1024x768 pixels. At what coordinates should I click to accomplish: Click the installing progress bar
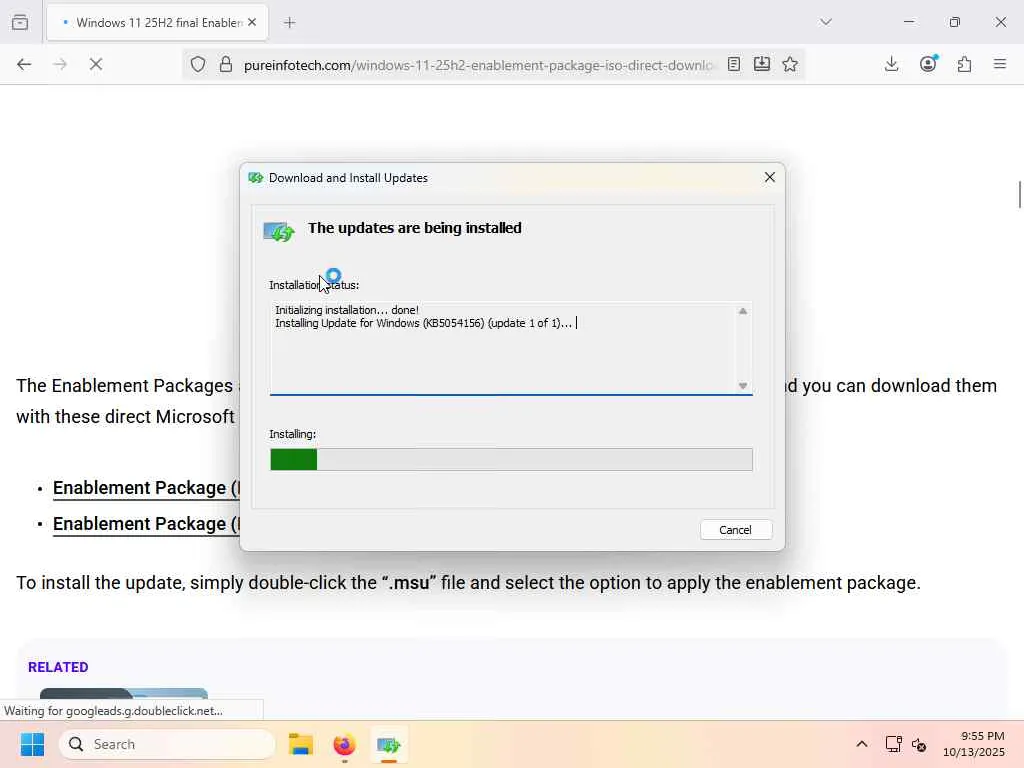pos(511,460)
